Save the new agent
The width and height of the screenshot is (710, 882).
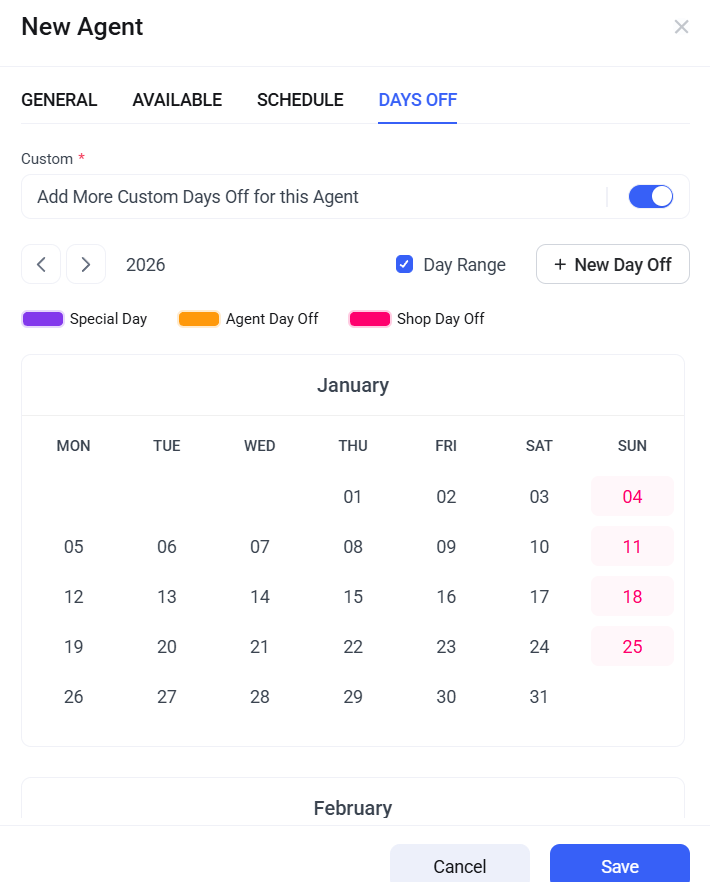pos(619,866)
